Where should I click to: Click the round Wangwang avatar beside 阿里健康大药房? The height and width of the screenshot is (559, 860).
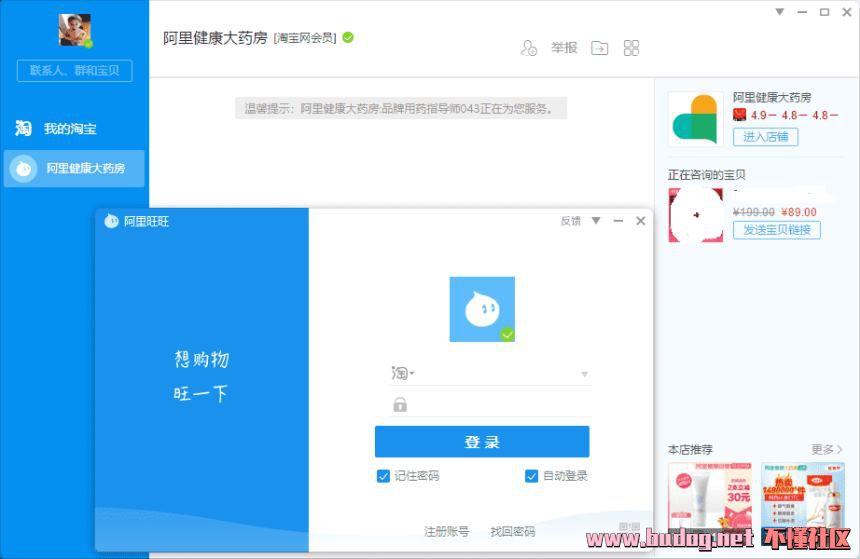pos(24,168)
